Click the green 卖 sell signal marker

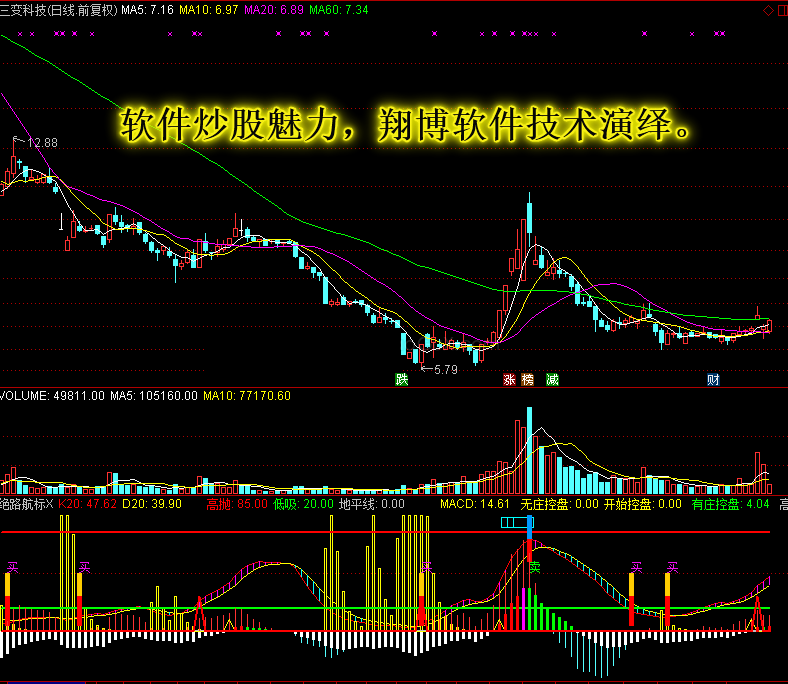(x=535, y=567)
